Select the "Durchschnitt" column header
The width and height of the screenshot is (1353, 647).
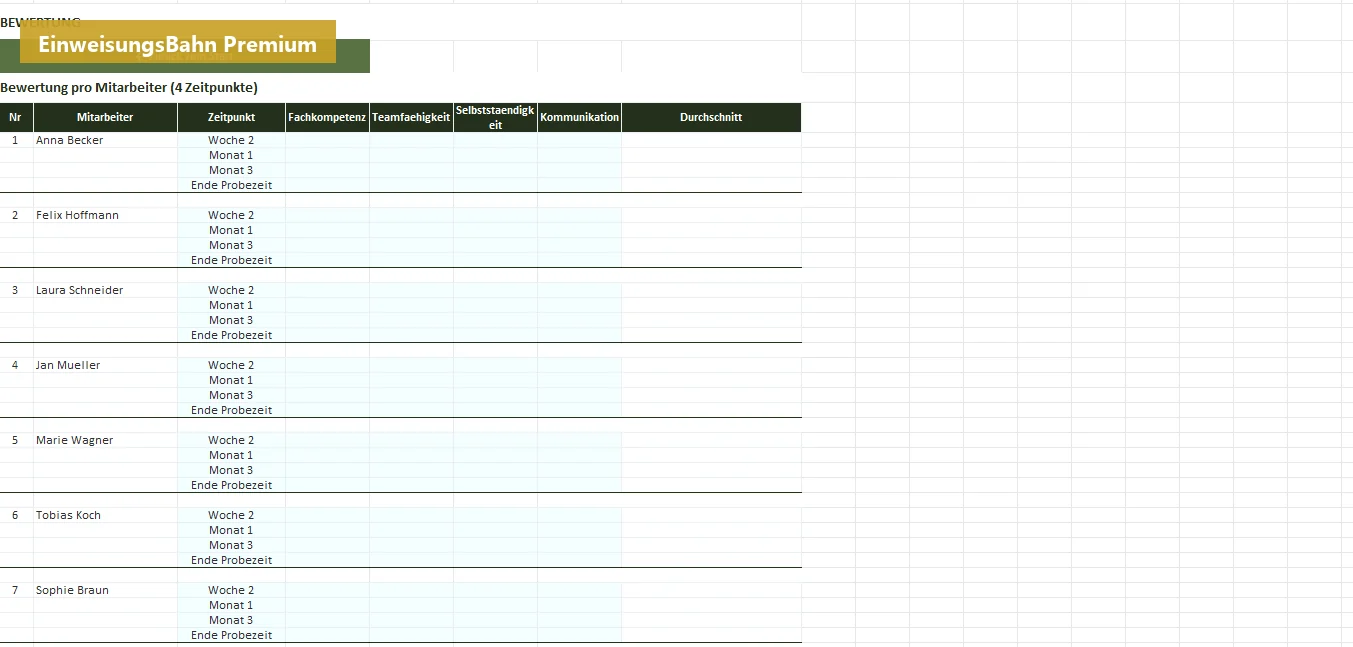[711, 117]
